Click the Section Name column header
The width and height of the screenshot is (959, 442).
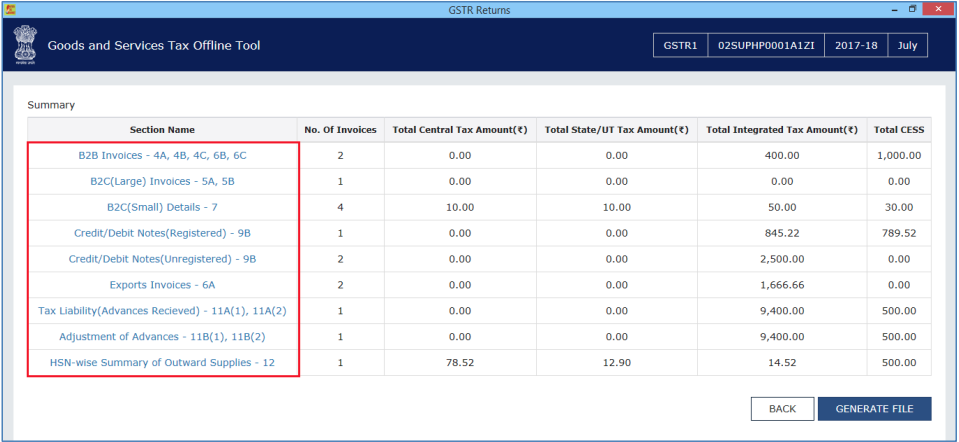(x=162, y=130)
